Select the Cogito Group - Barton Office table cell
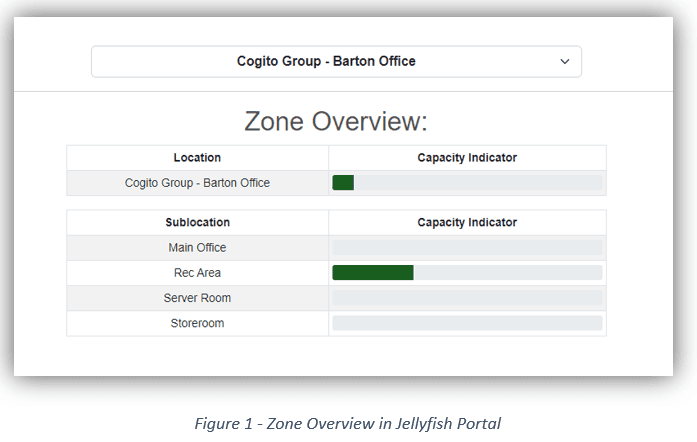This screenshot has height=442, width=697. [197, 183]
